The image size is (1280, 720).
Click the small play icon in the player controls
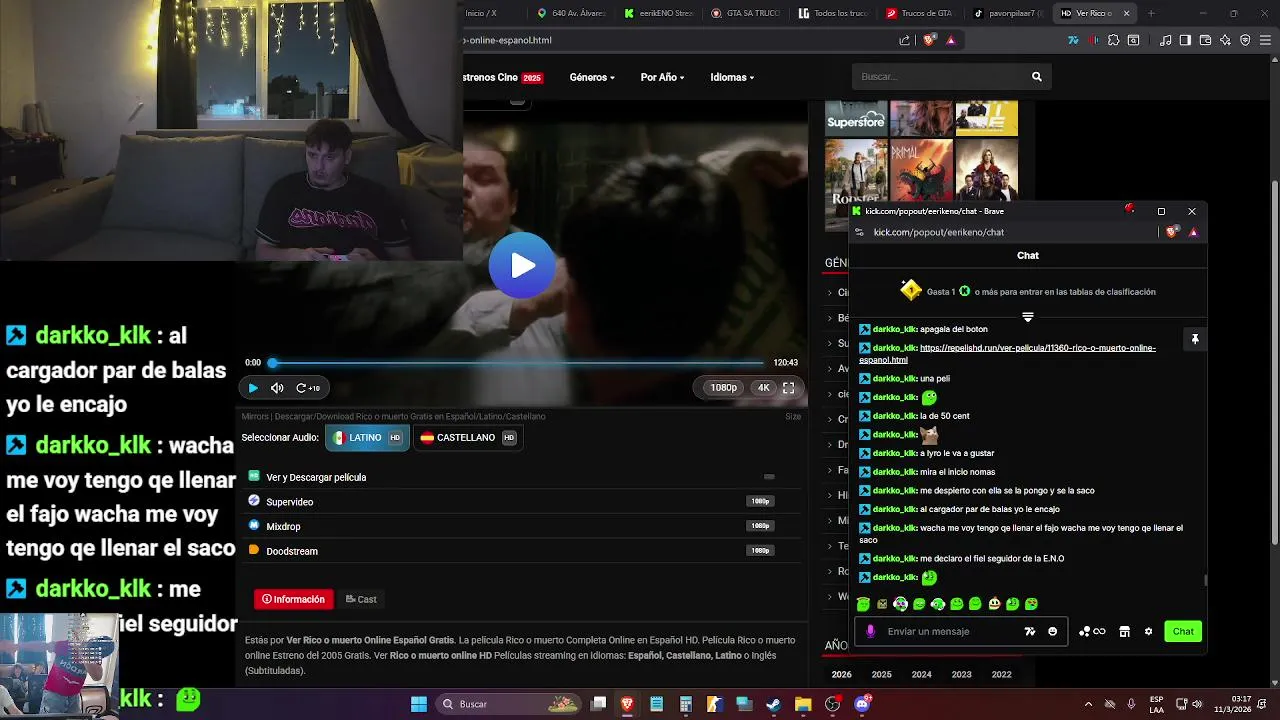[x=253, y=388]
